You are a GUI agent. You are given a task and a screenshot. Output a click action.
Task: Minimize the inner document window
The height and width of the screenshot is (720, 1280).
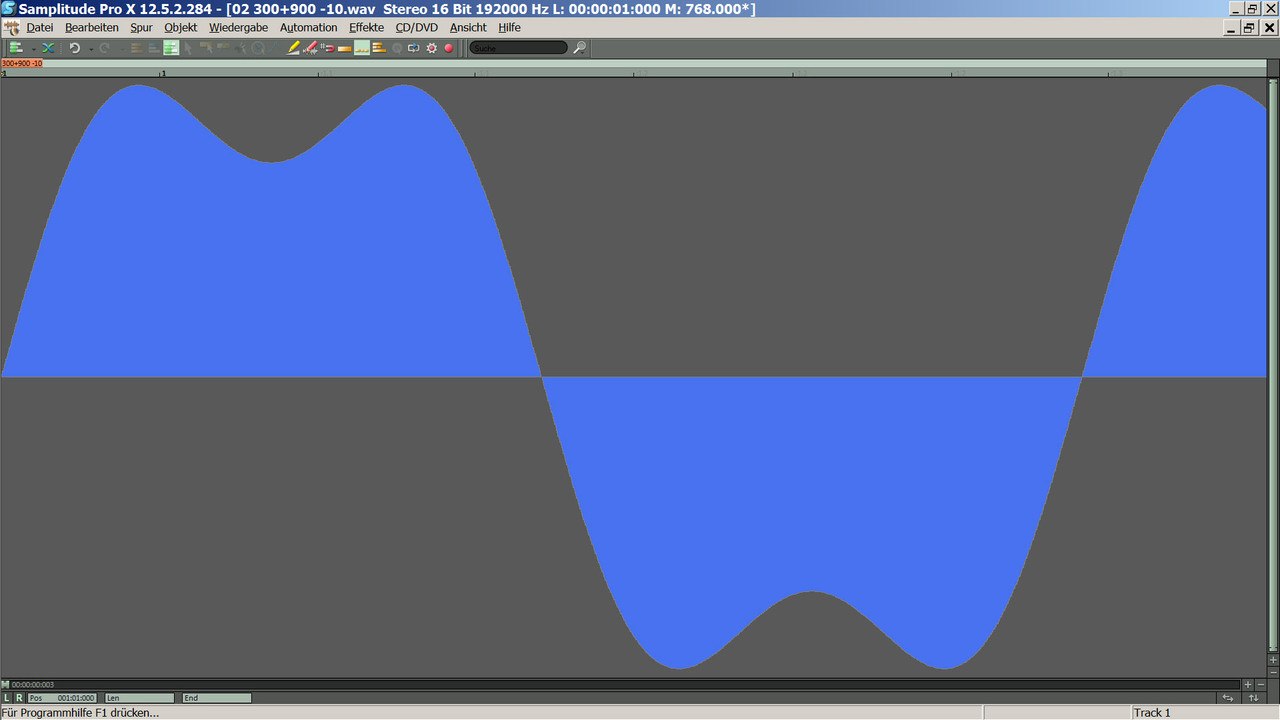[1232, 28]
